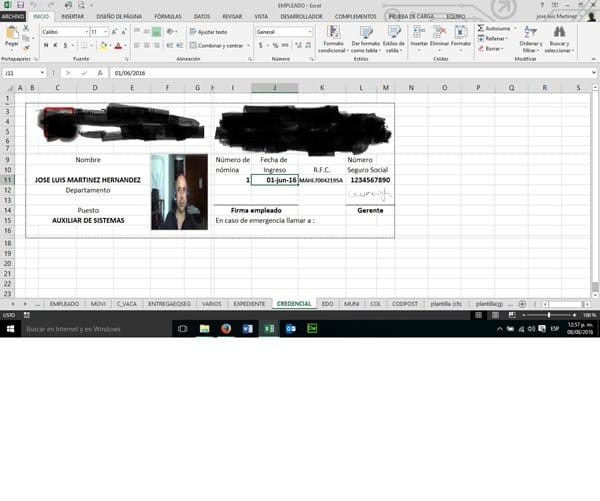Open the font size 11 dropdown
The width and height of the screenshot is (600, 501).
105,32
